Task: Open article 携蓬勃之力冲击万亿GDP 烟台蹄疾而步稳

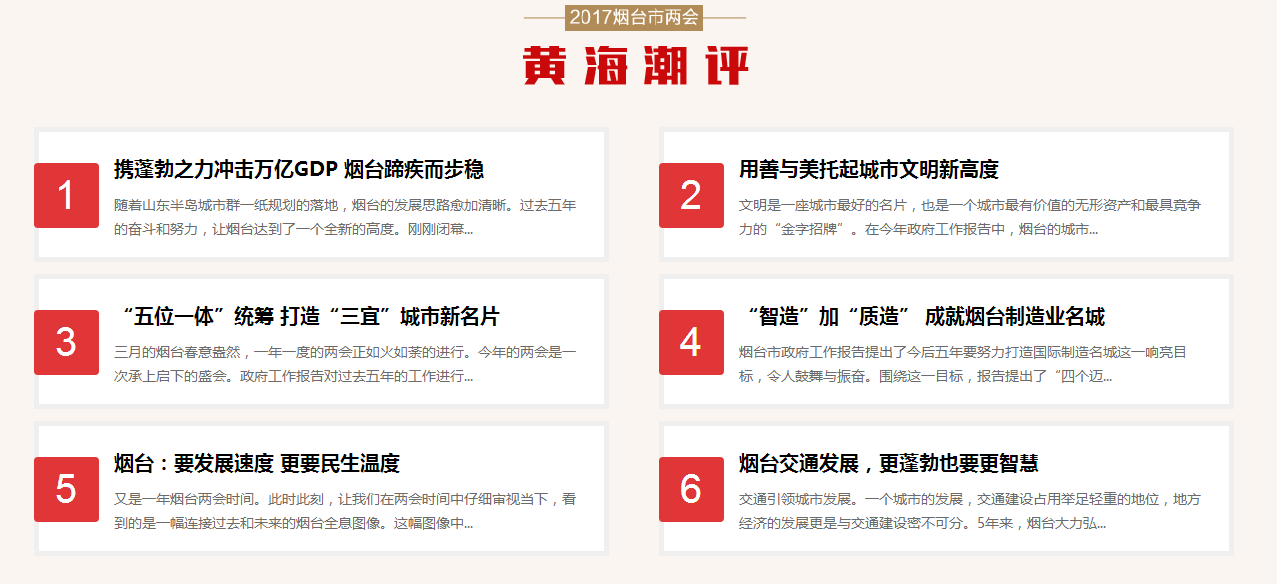Action: pyautogui.click(x=299, y=170)
